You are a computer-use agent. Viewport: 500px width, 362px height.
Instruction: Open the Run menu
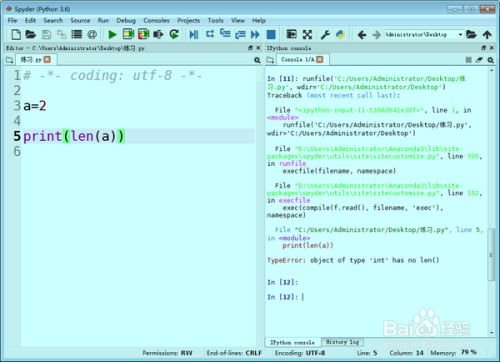coord(103,20)
